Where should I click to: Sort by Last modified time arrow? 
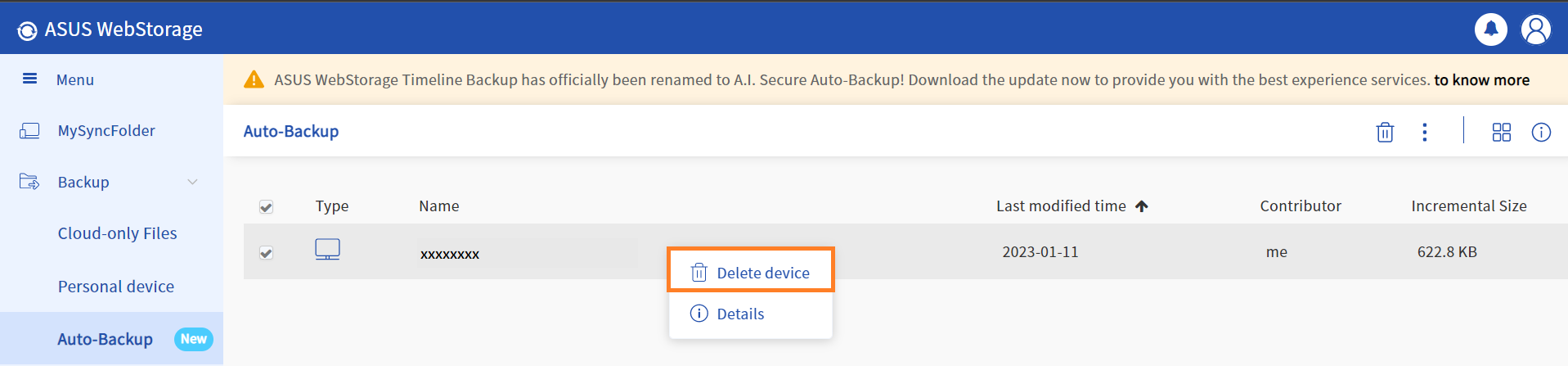point(1141,206)
